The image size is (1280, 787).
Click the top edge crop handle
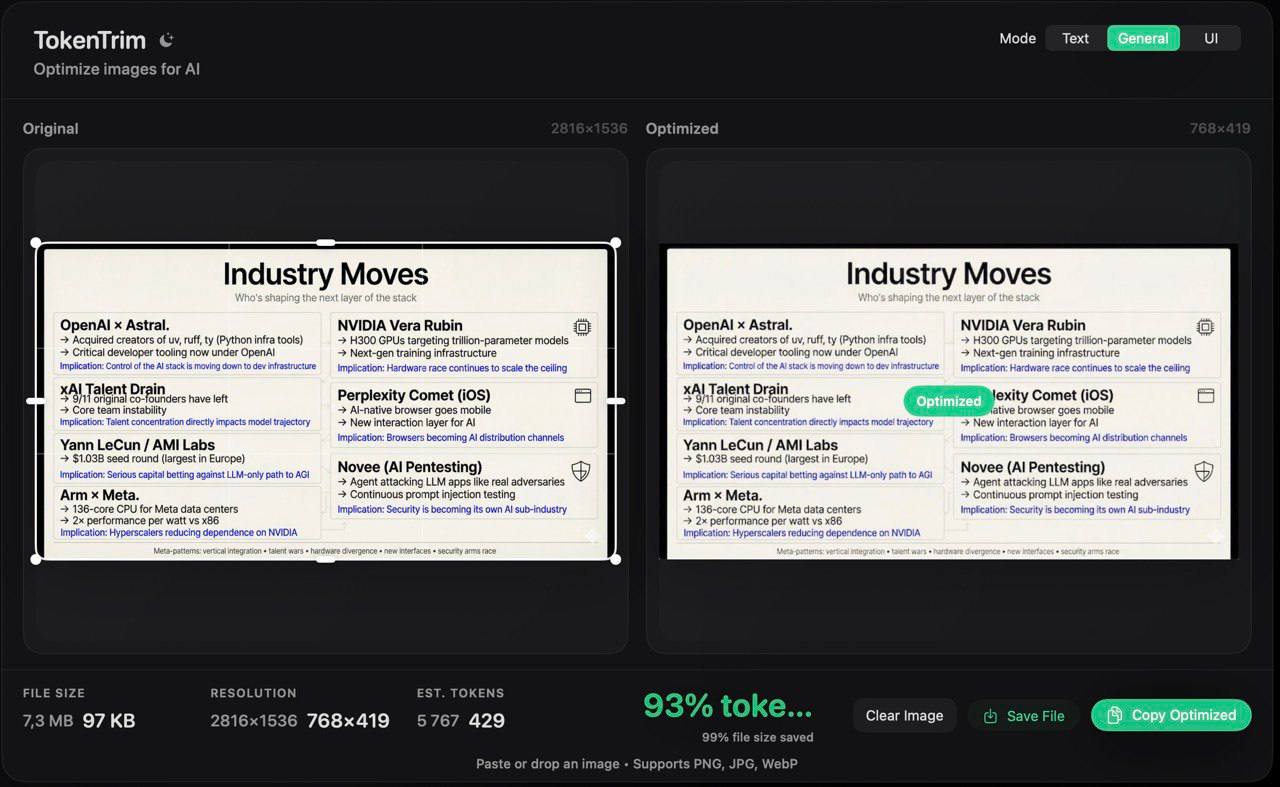tap(326, 243)
